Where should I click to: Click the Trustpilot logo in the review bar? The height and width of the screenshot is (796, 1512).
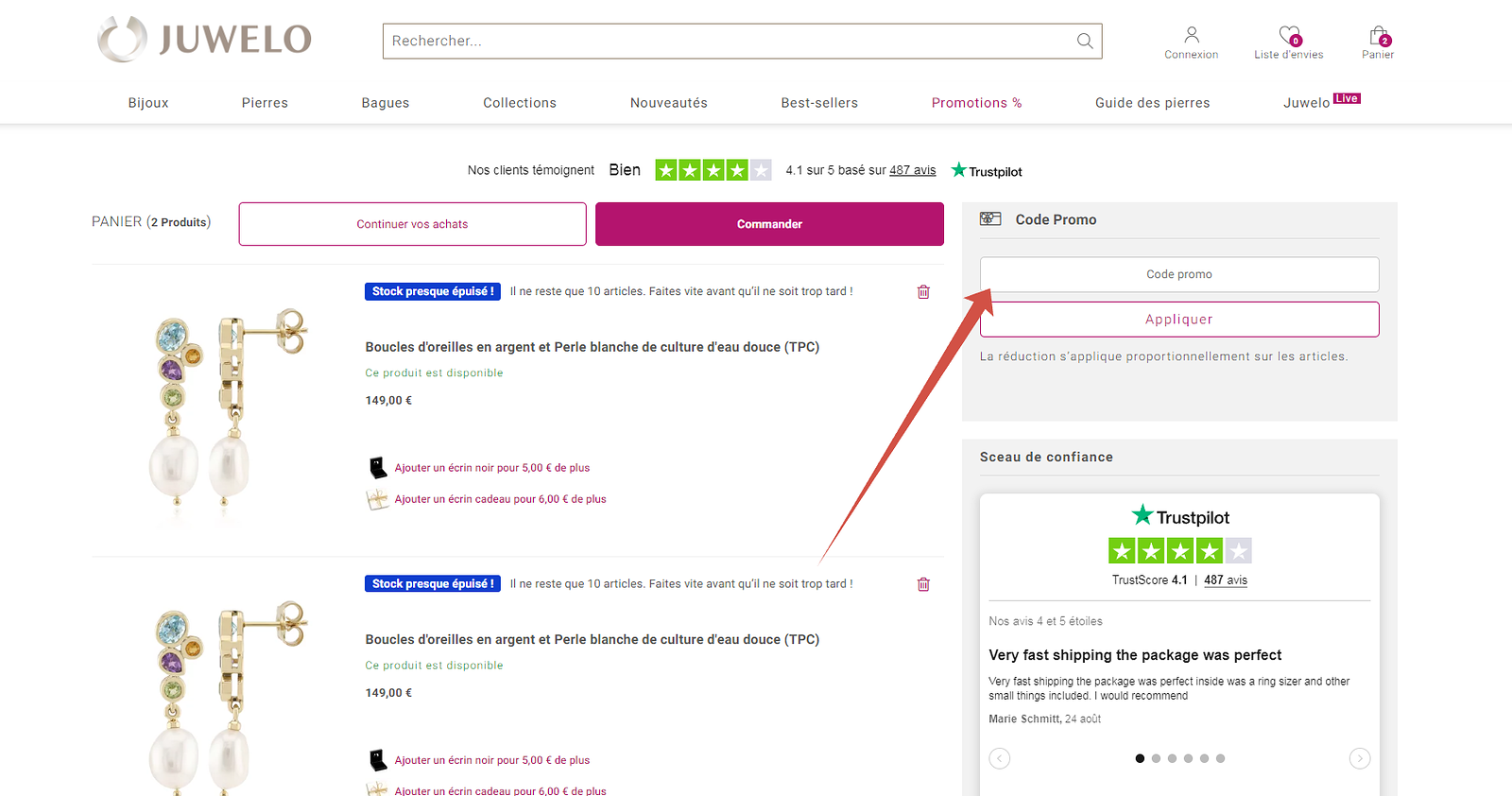987,171
